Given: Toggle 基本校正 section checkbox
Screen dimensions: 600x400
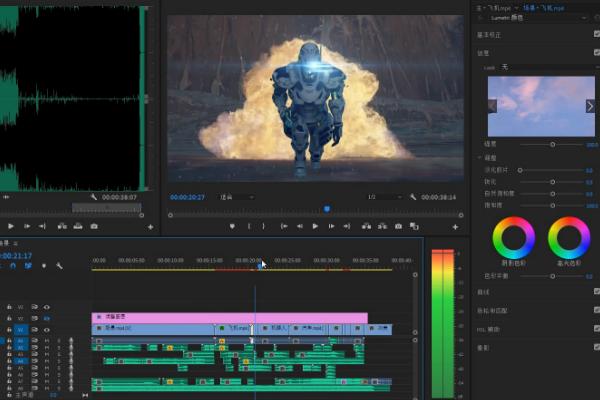Looking at the screenshot, I should 597,34.
